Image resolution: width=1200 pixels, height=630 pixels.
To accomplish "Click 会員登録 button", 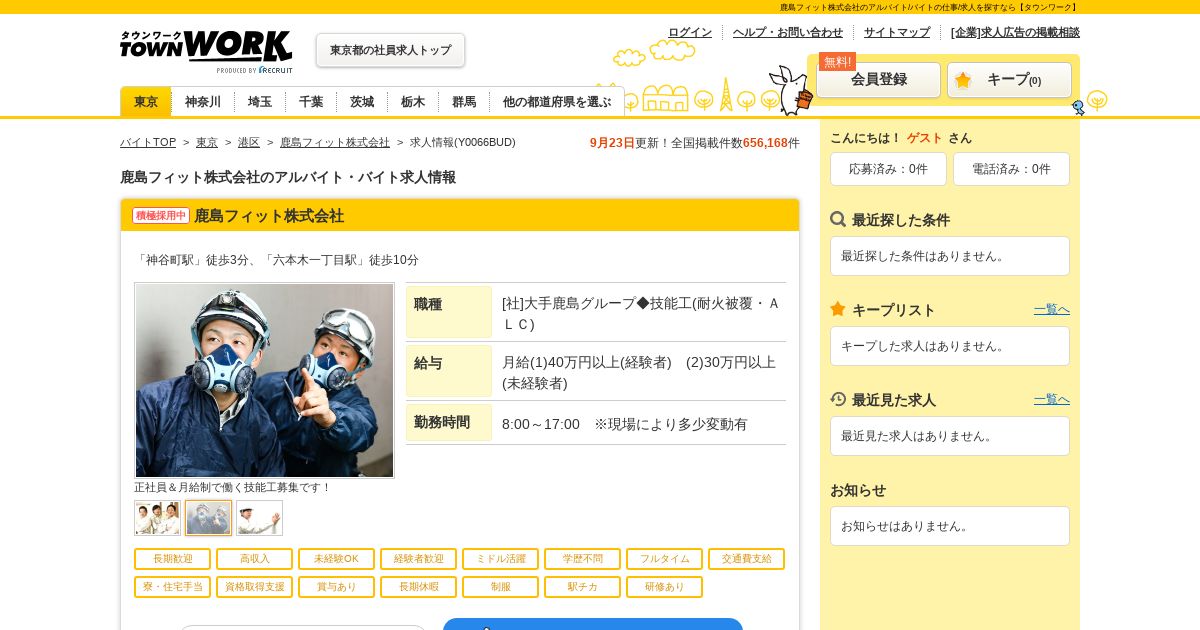I will [x=879, y=80].
